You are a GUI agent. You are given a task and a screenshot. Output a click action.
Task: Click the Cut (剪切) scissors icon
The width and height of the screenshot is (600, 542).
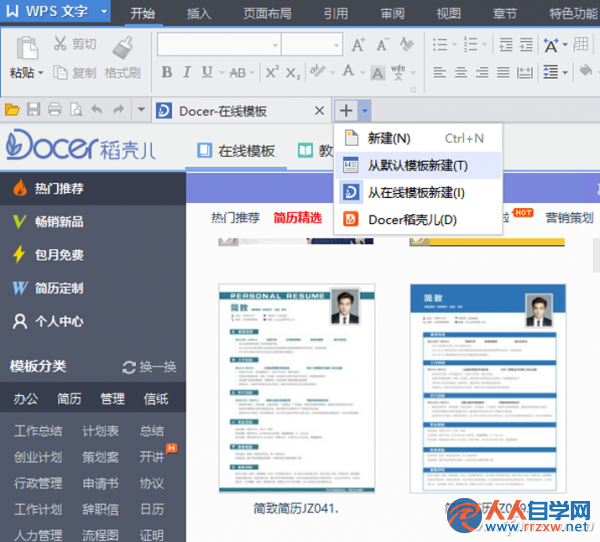tap(60, 43)
